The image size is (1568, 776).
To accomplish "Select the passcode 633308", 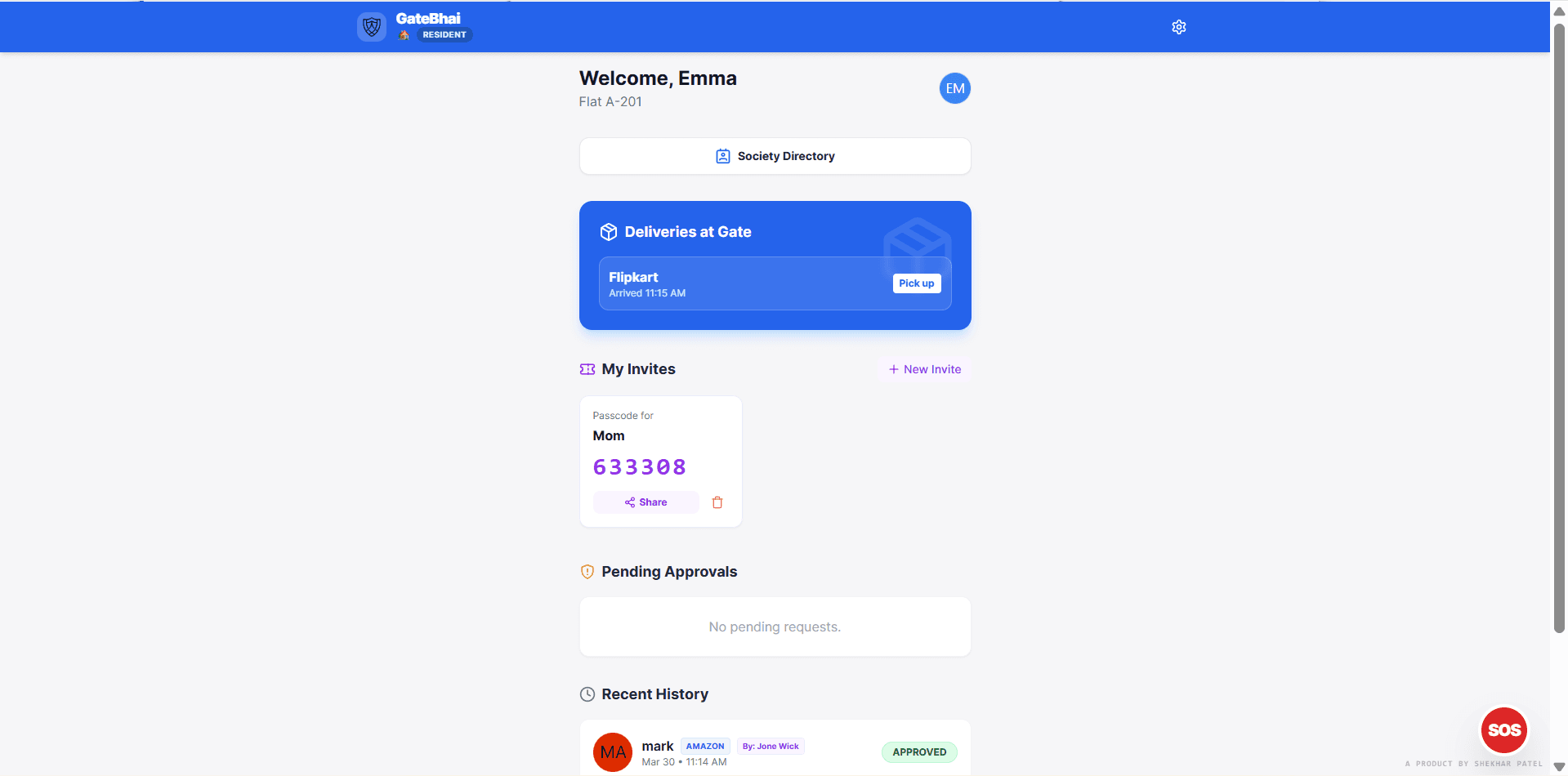I will (639, 467).
